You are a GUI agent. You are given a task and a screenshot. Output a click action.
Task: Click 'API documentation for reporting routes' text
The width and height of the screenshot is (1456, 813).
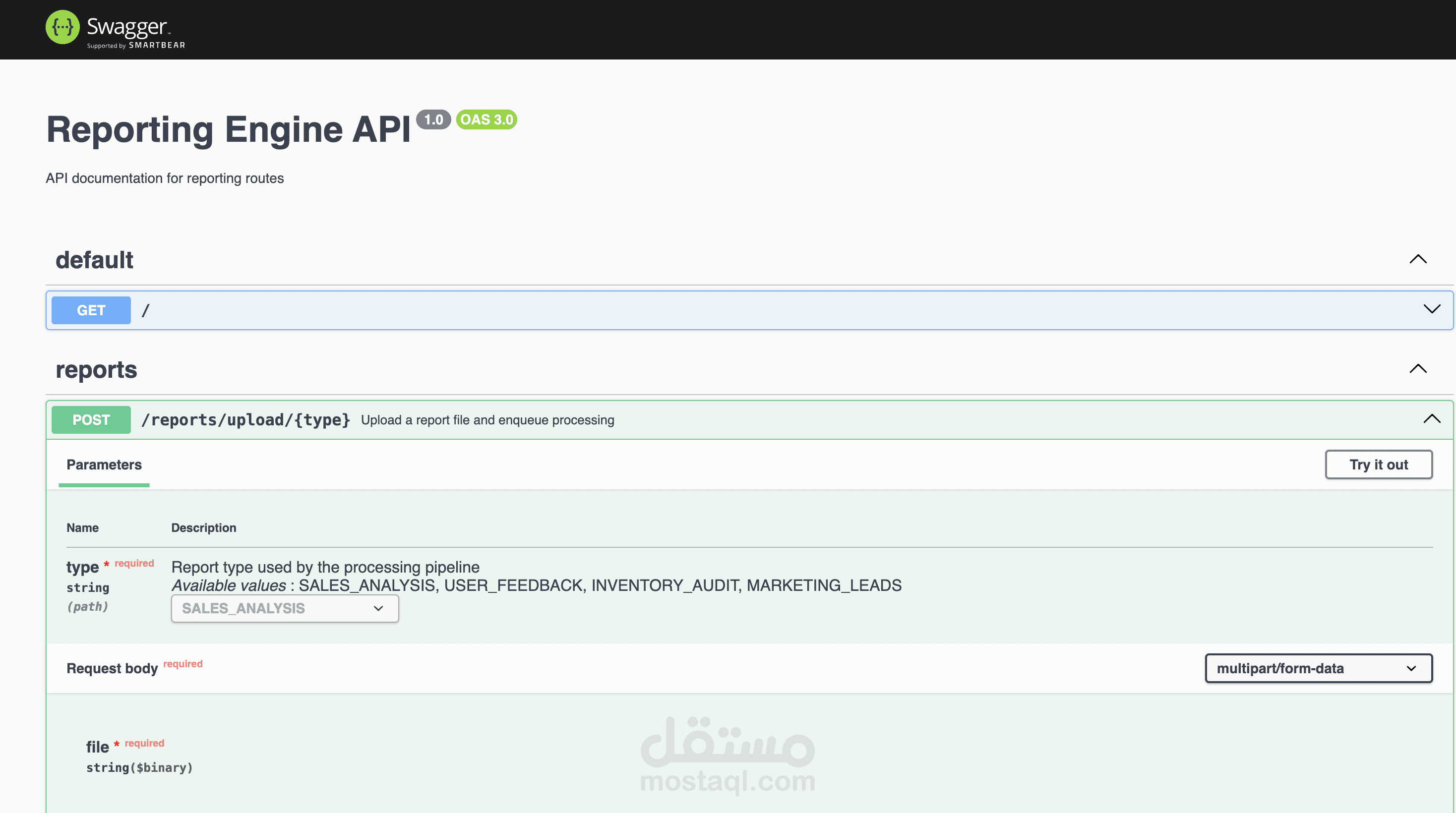[x=165, y=178]
